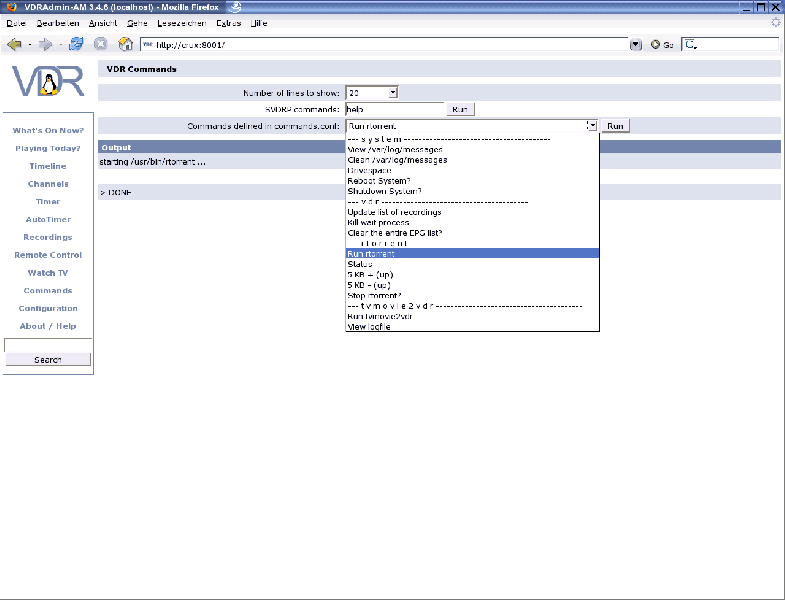Click the VDR penguin logo
The height and width of the screenshot is (600, 785).
pos(47,82)
